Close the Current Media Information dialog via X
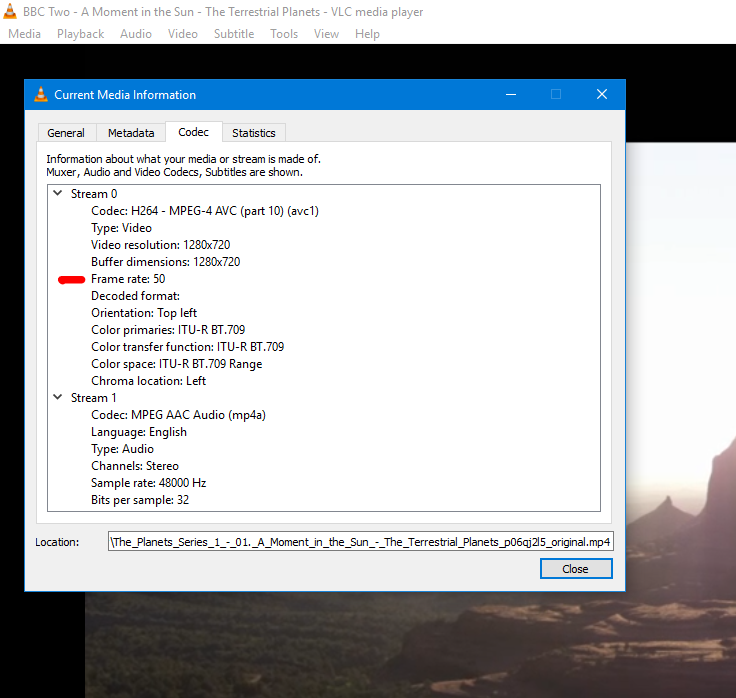736x698 pixels. click(601, 95)
